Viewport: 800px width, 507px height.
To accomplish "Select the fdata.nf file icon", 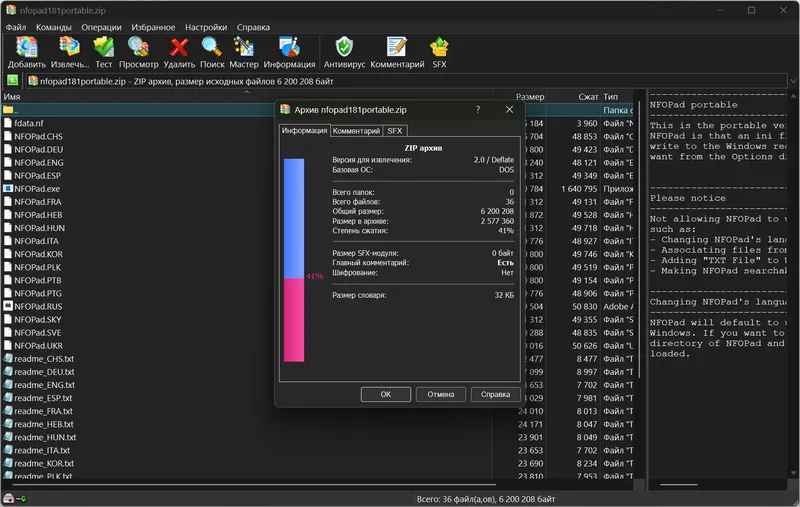I will pyautogui.click(x=8, y=123).
